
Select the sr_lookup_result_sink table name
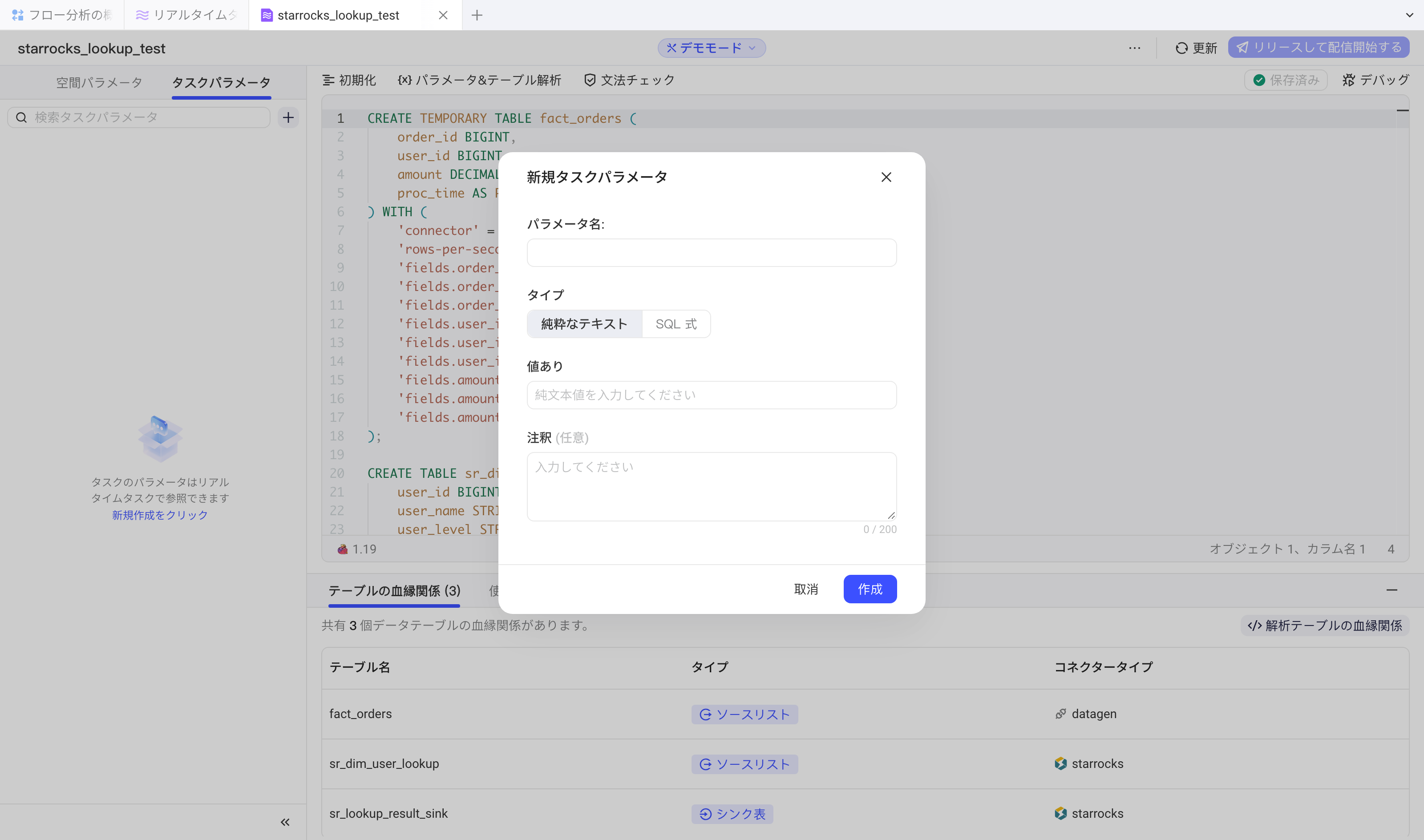pyautogui.click(x=388, y=813)
